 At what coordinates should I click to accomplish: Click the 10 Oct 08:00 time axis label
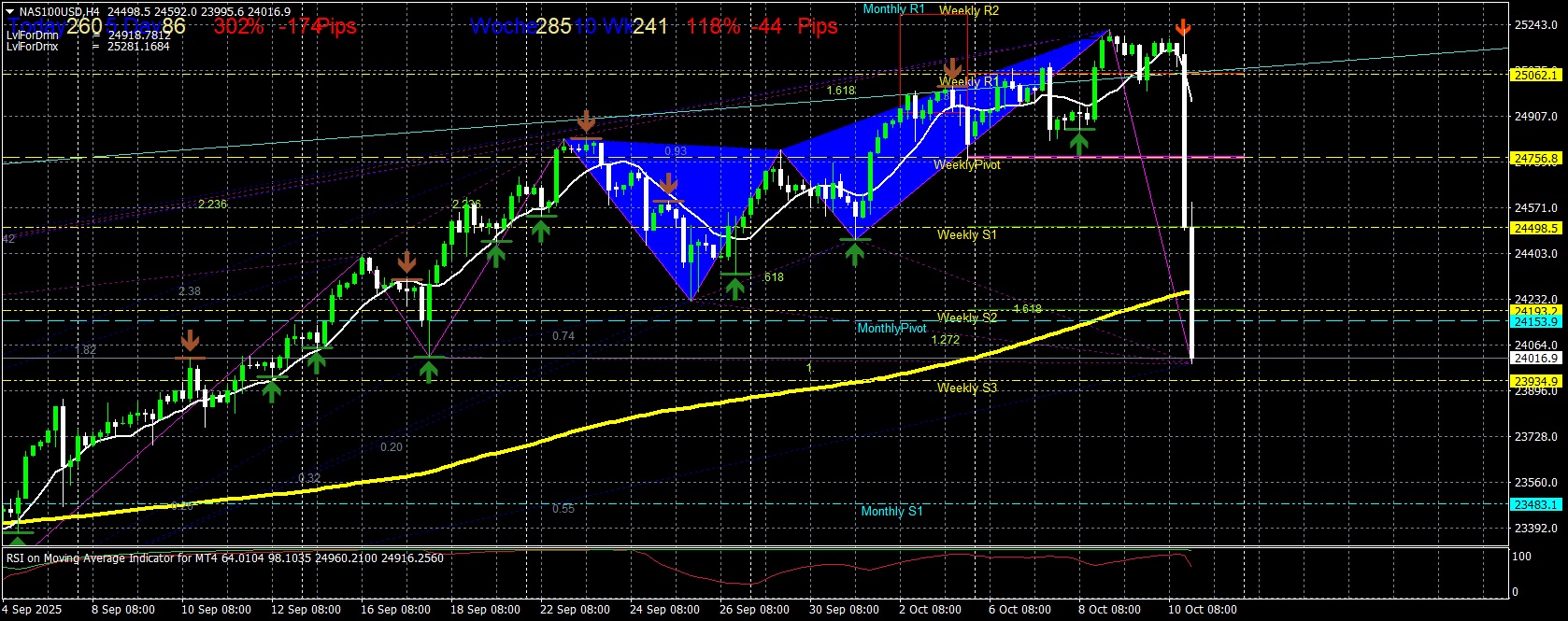[1202, 610]
